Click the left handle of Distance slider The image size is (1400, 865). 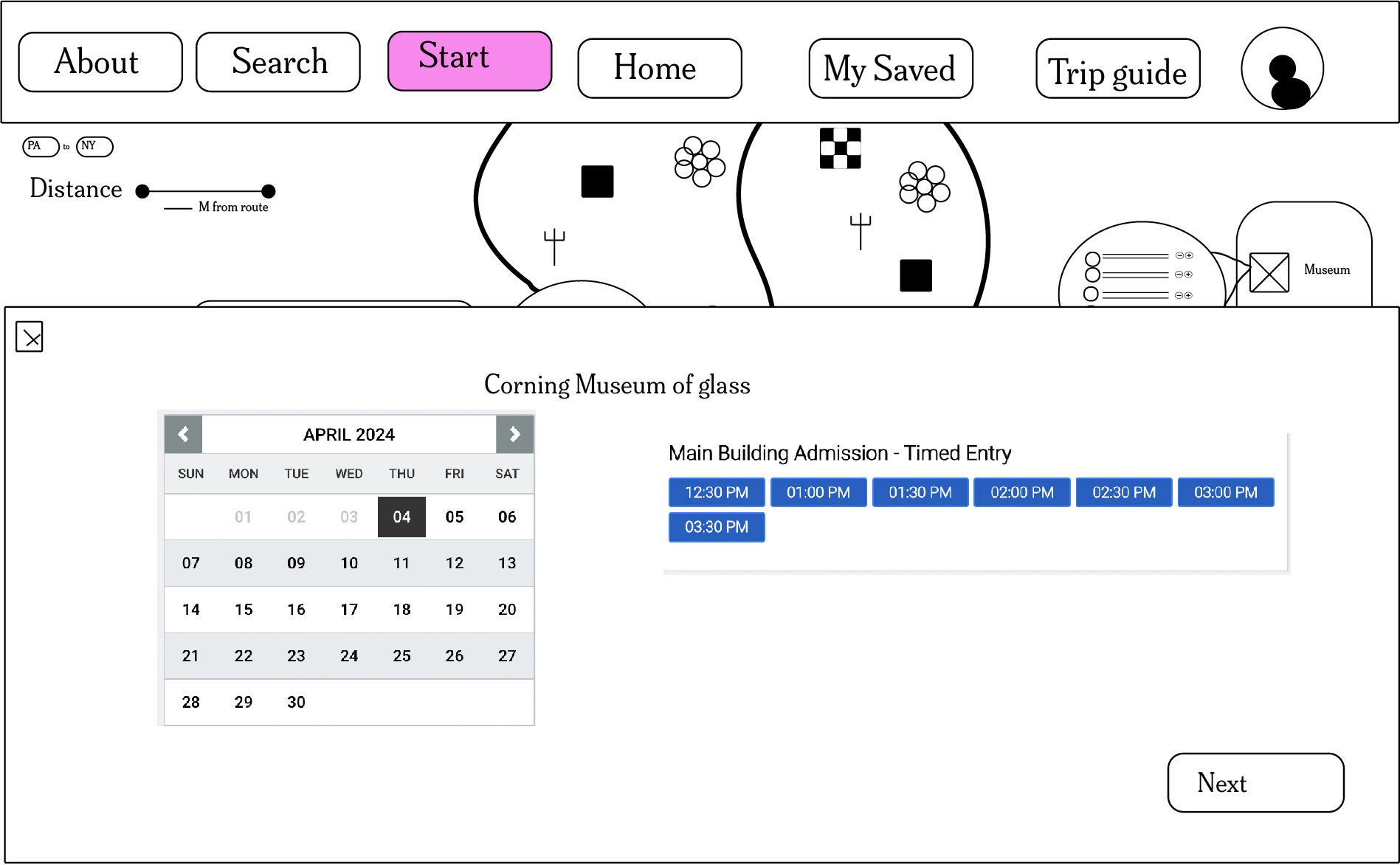pos(143,191)
